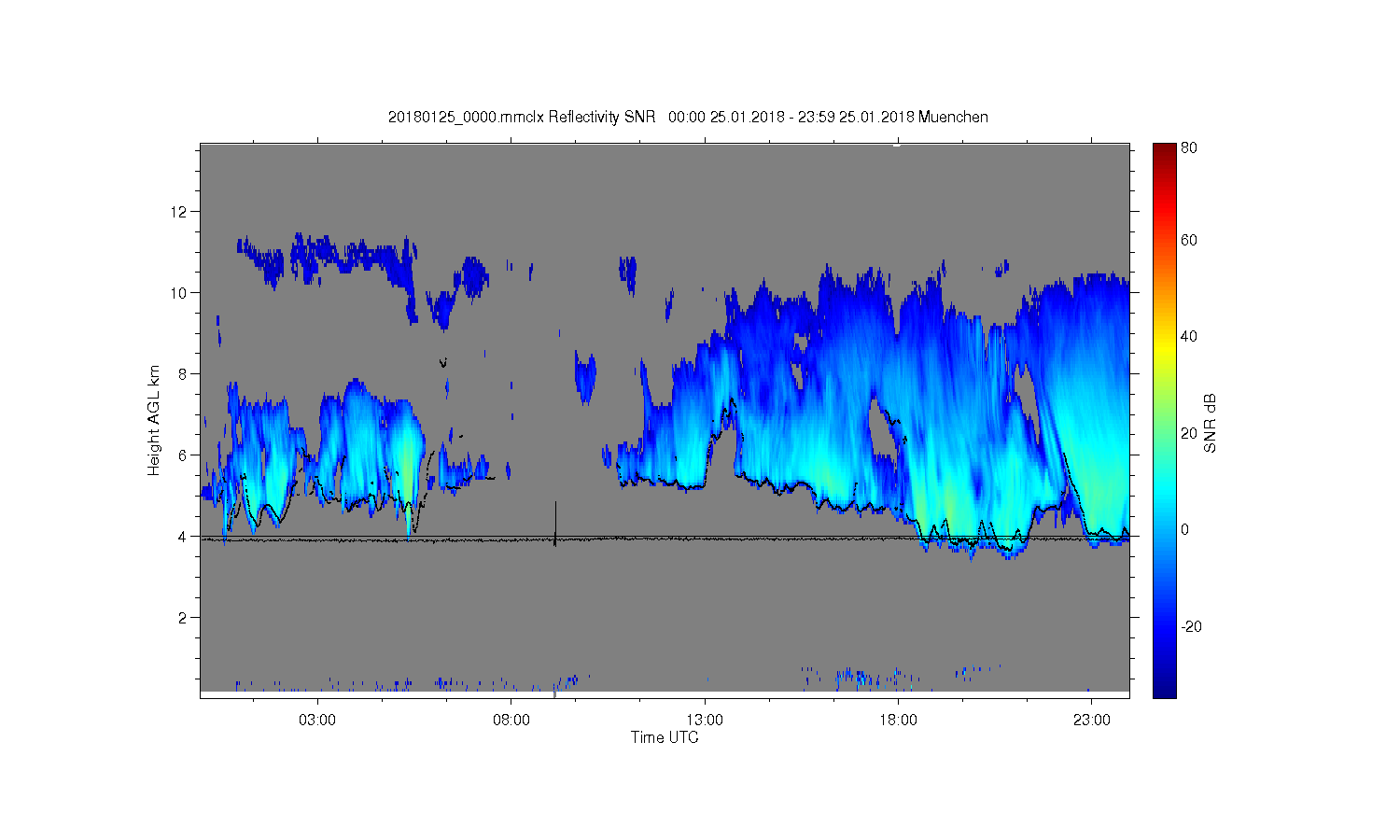Click the 8 km height tick label
The width and height of the screenshot is (1400, 840).
[x=182, y=374]
